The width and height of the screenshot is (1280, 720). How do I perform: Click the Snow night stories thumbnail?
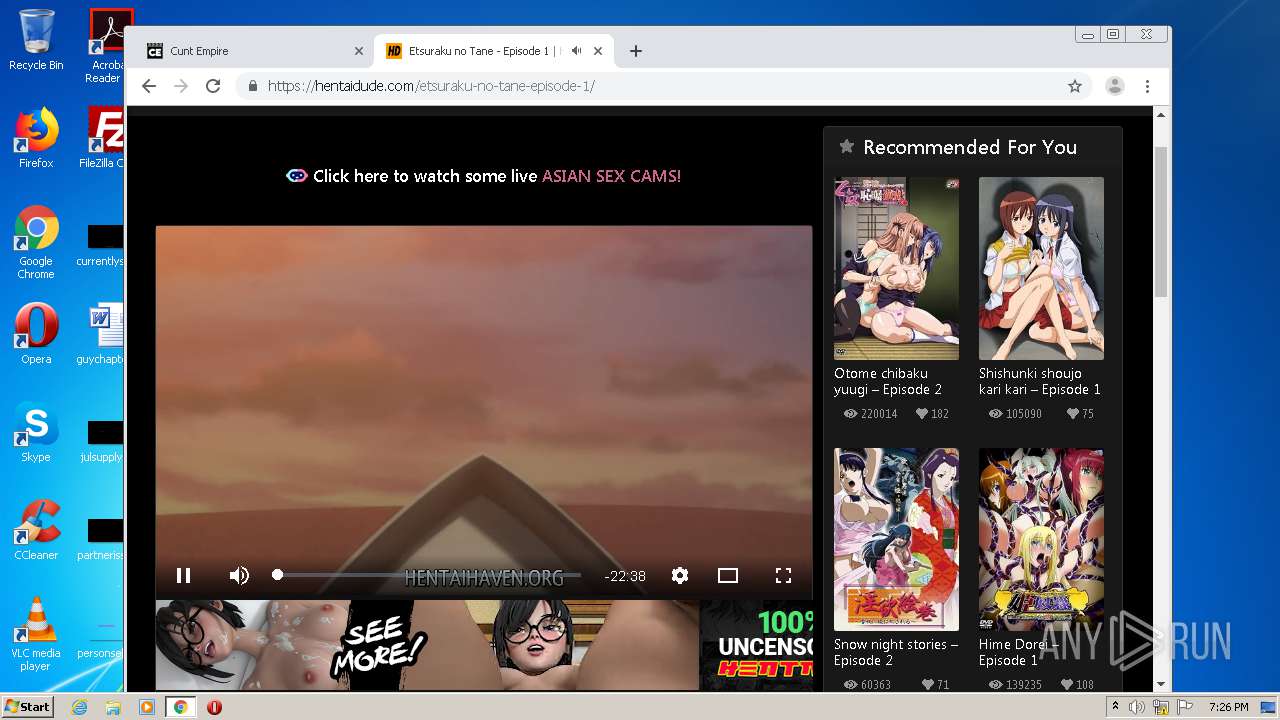point(896,539)
